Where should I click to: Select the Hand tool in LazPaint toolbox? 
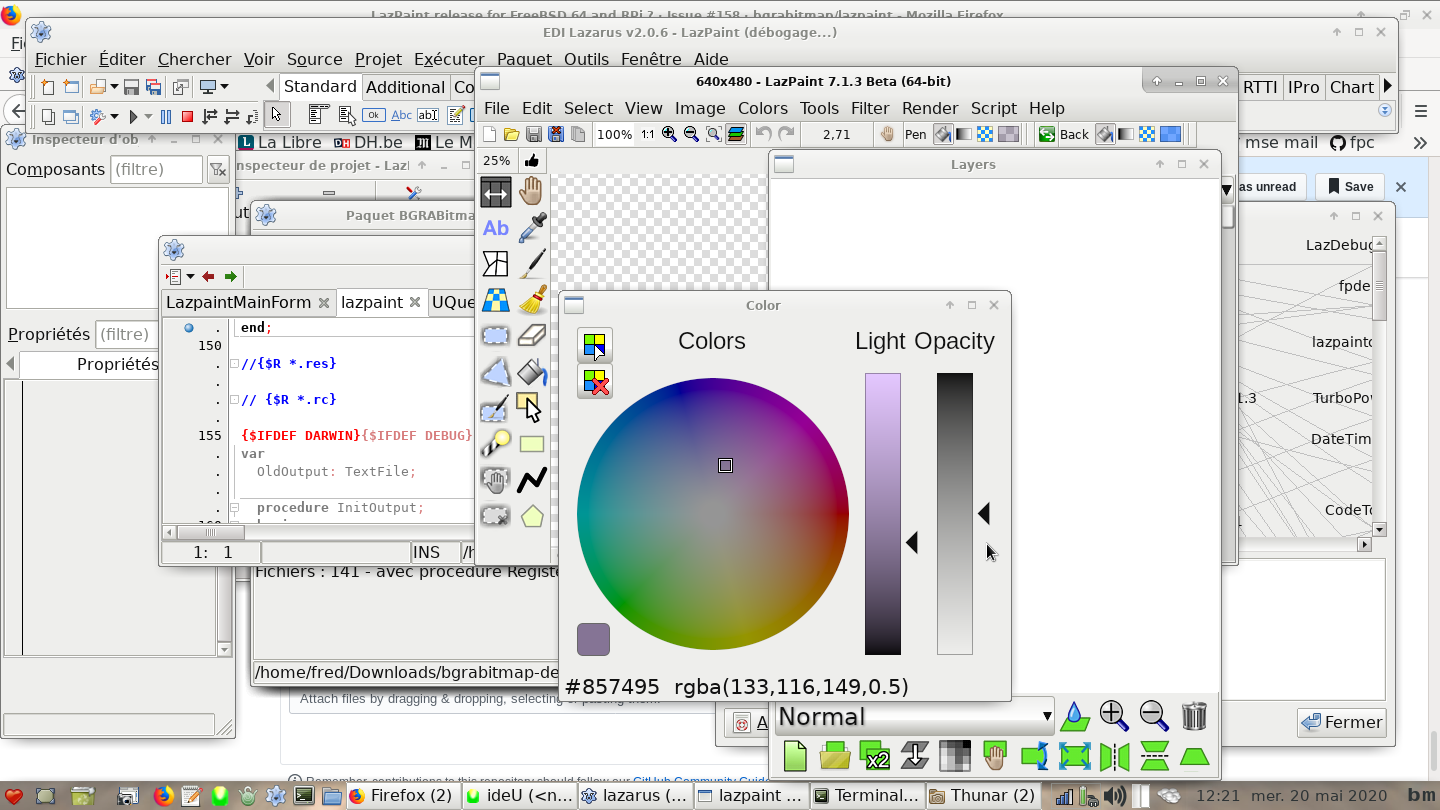point(533,191)
